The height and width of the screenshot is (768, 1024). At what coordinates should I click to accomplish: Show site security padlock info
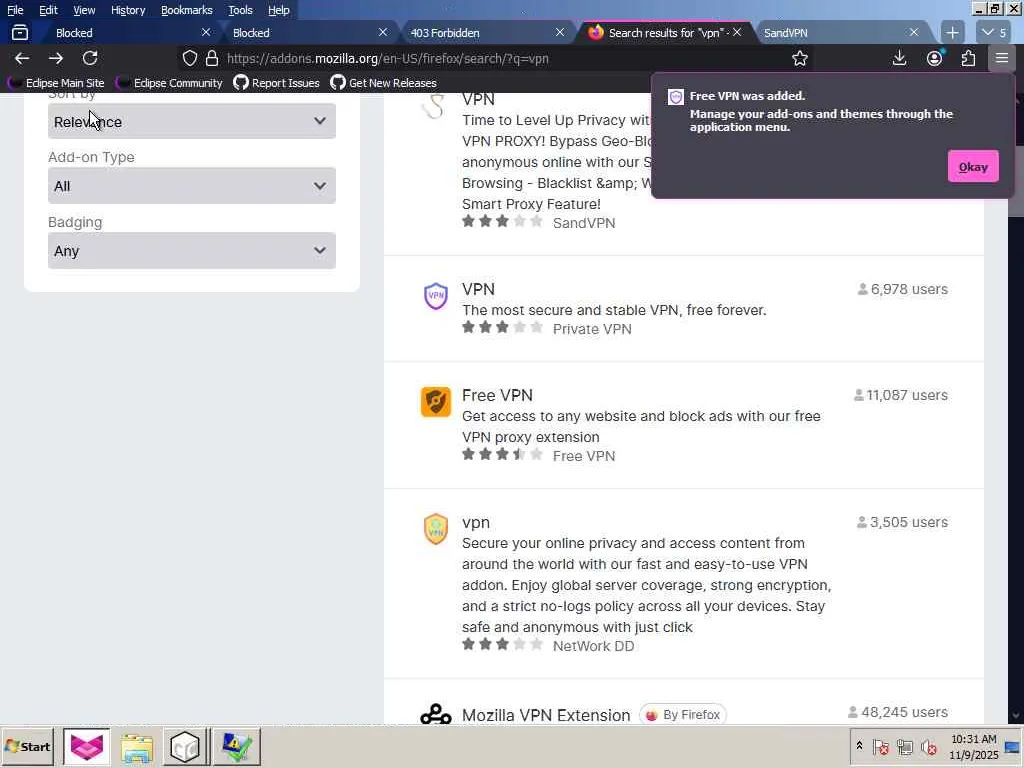click(x=212, y=58)
